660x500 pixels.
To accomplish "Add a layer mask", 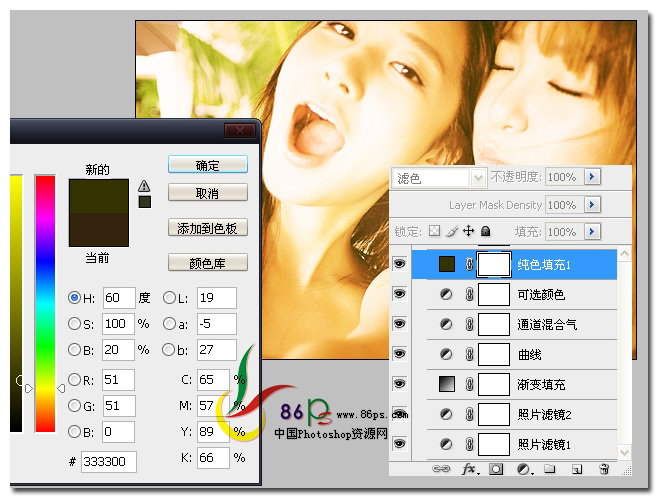I will (495, 468).
